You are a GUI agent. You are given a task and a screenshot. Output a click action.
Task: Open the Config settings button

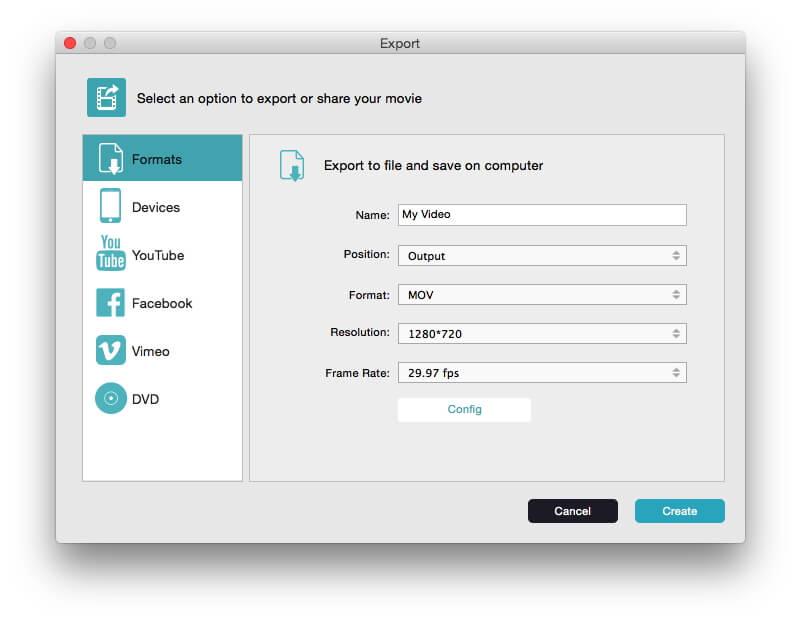click(x=464, y=410)
